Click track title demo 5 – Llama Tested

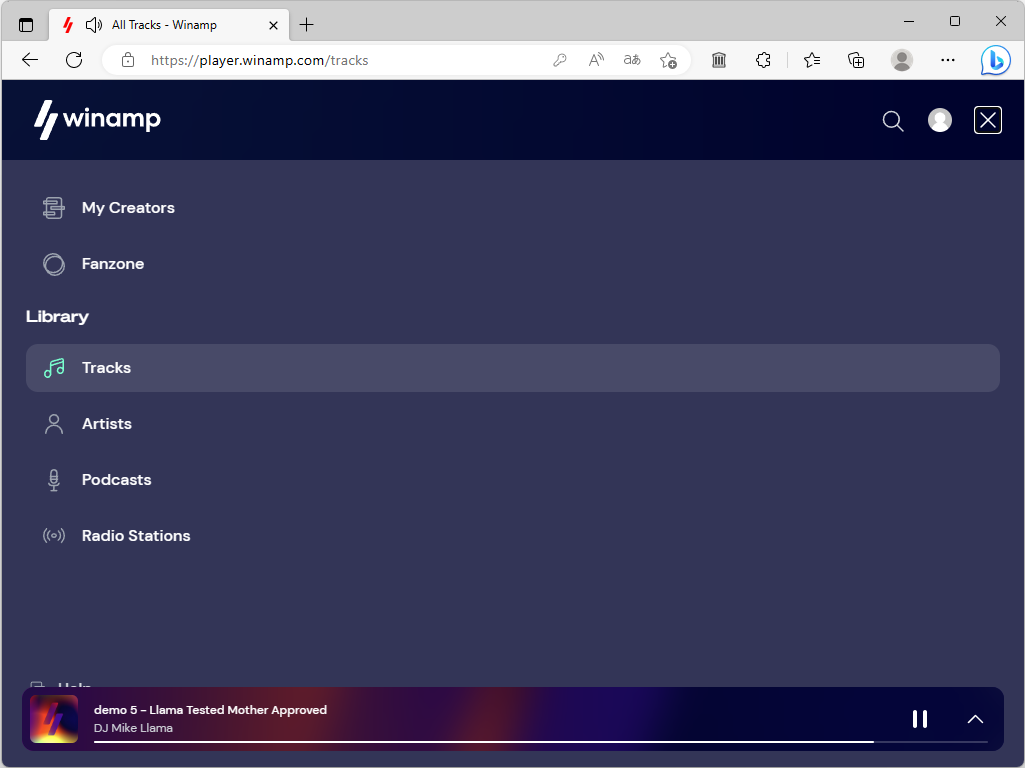pyautogui.click(x=210, y=710)
